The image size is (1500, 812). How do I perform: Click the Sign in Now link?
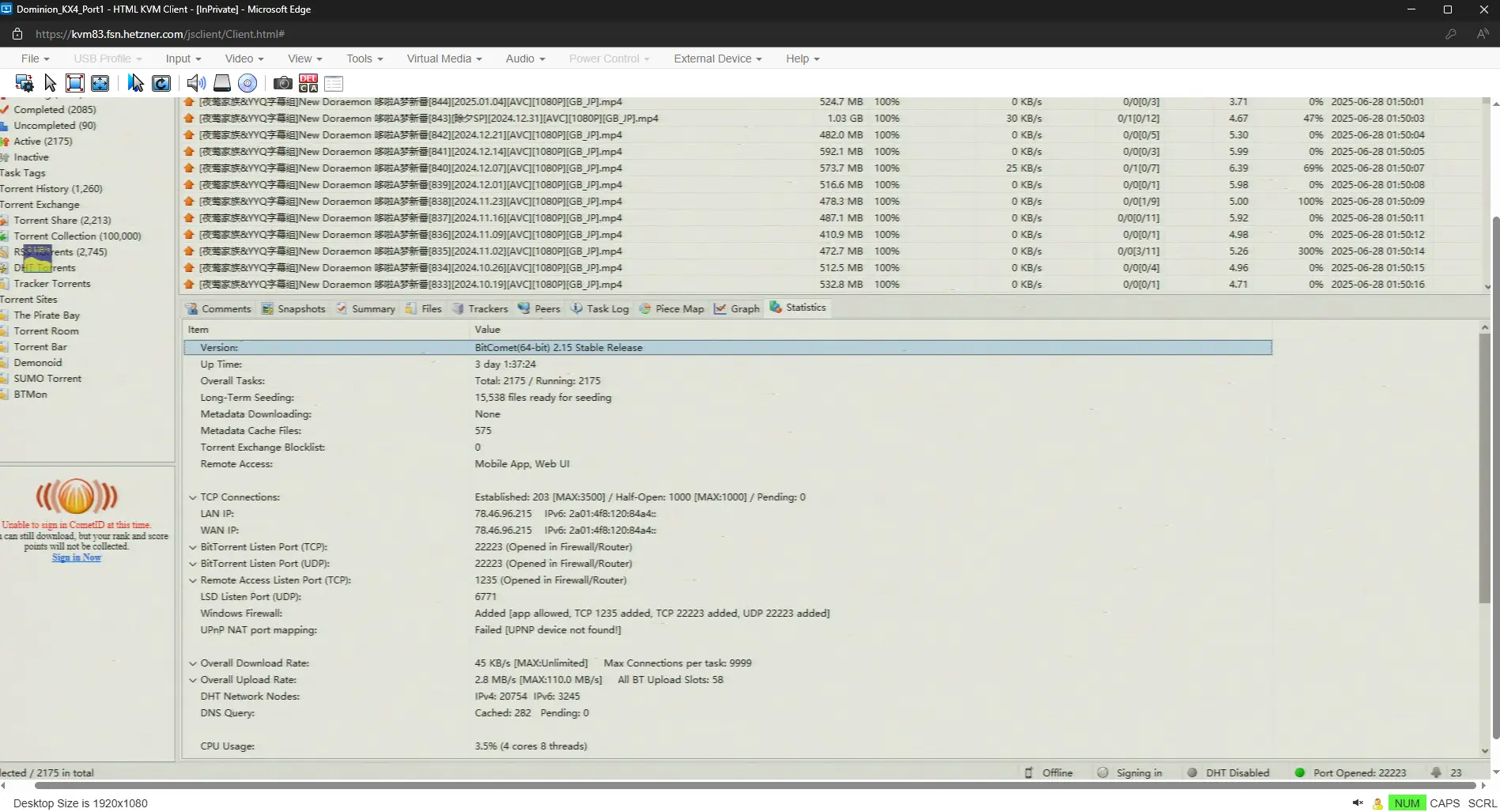77,557
